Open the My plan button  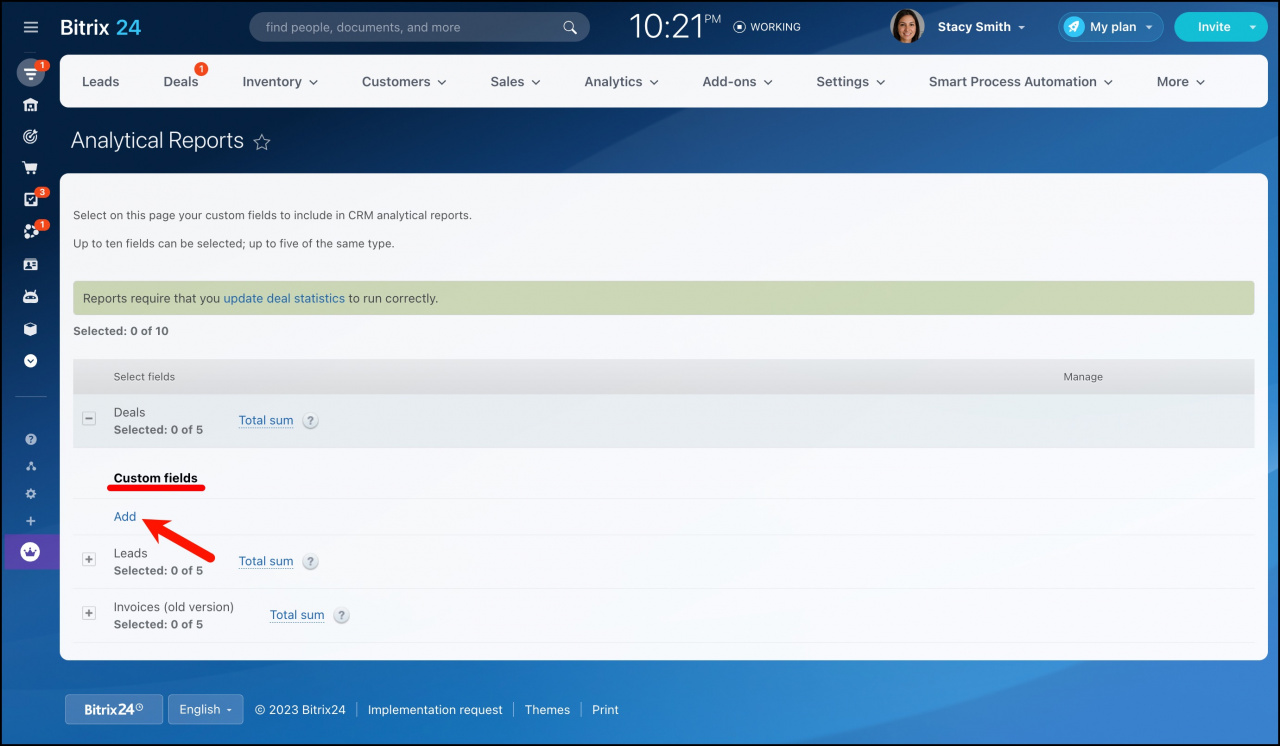[x=1111, y=27]
